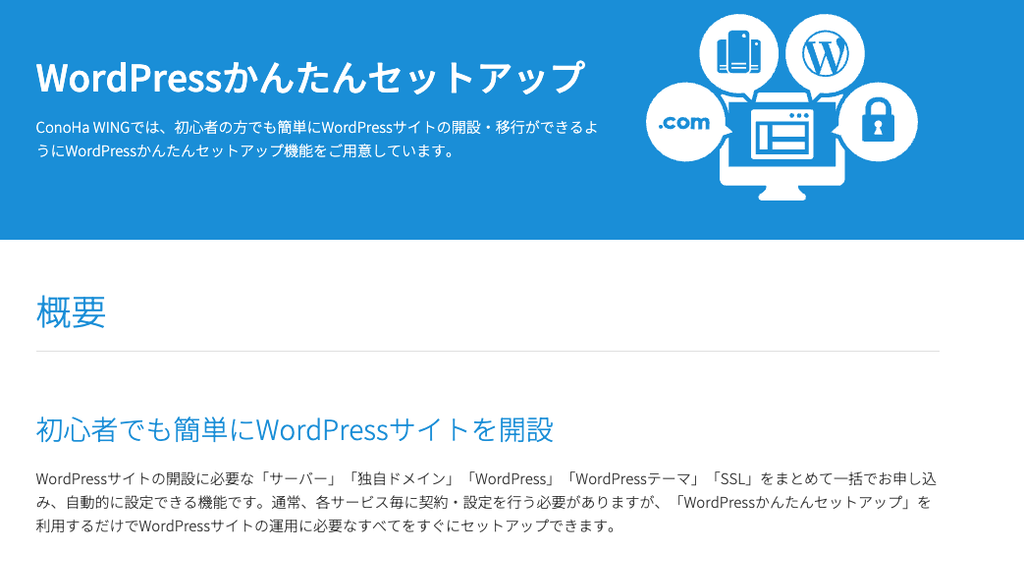Click the body paragraph starting WordPressサイトの開設に必要な
The width and height of the screenshot is (1024, 562).
(x=487, y=502)
